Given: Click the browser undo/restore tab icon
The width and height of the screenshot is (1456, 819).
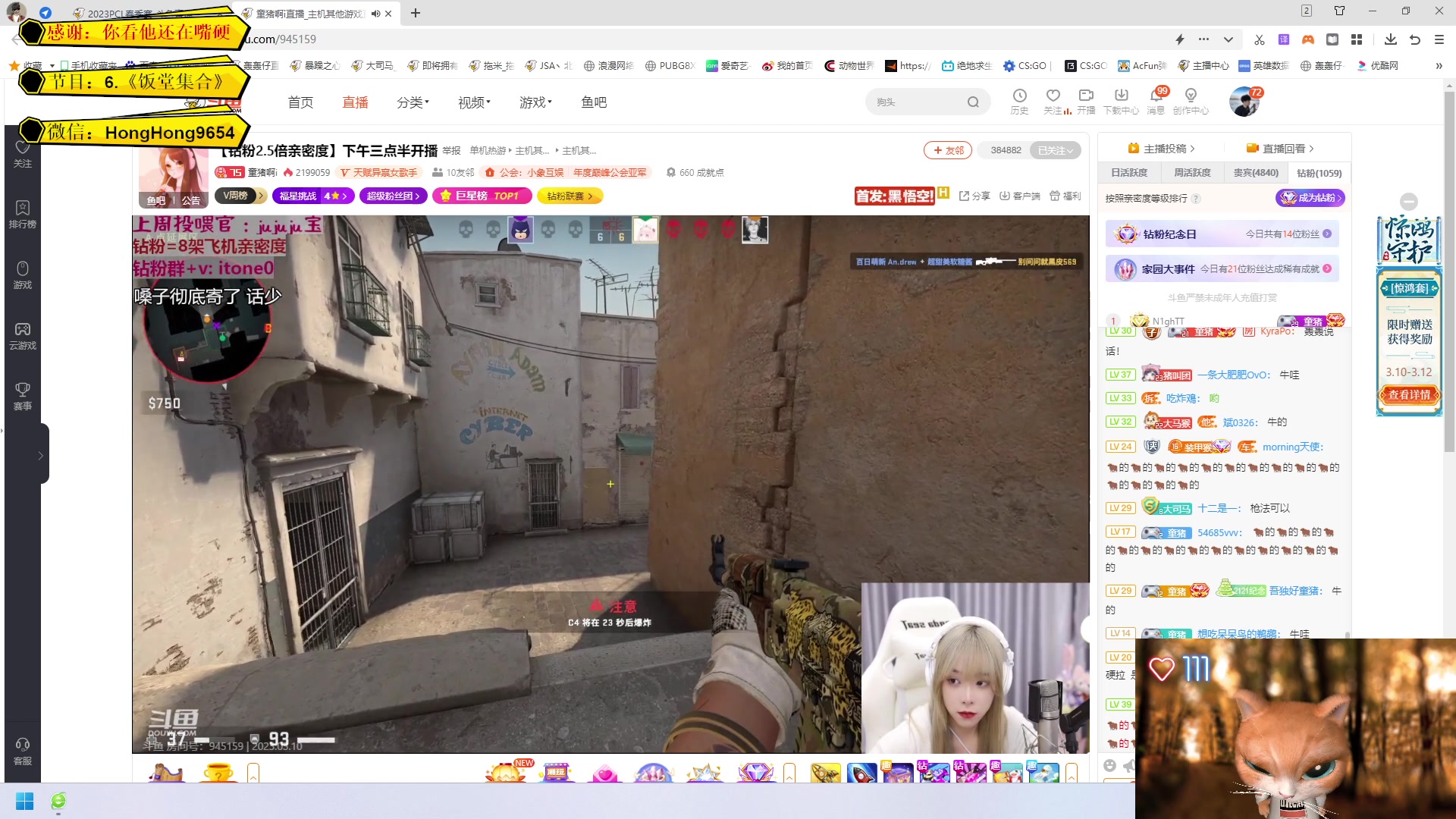Looking at the screenshot, I should point(1415,39).
